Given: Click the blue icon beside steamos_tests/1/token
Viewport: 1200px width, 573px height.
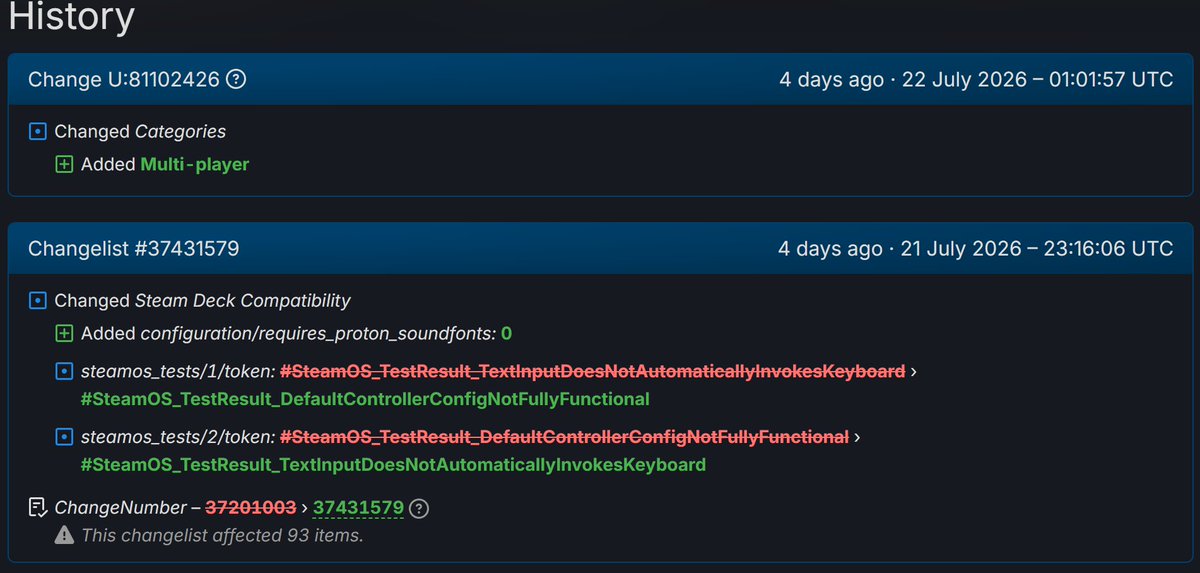Looking at the screenshot, I should point(64,371).
